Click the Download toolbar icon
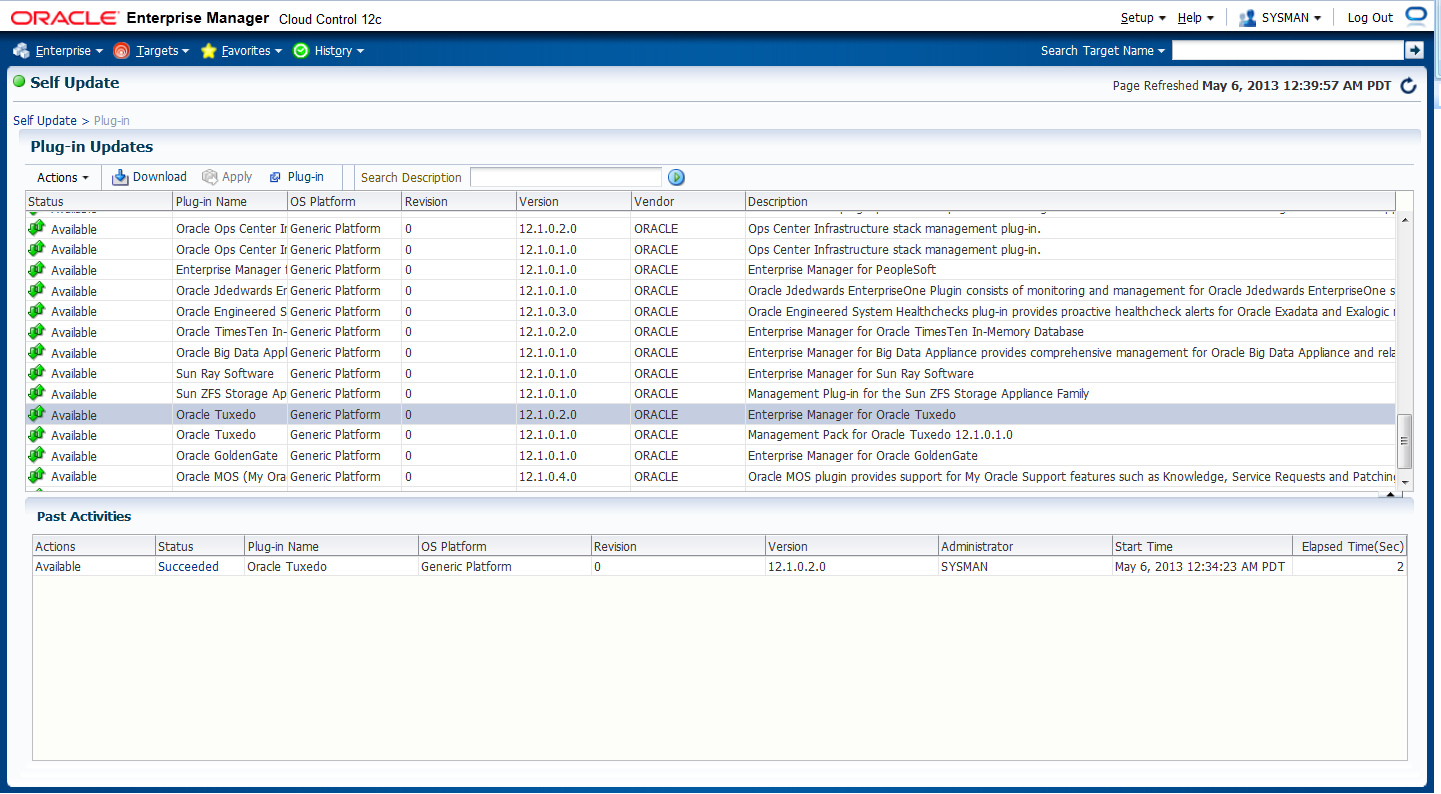Image resolution: width=1441 pixels, height=794 pixels. (x=121, y=177)
